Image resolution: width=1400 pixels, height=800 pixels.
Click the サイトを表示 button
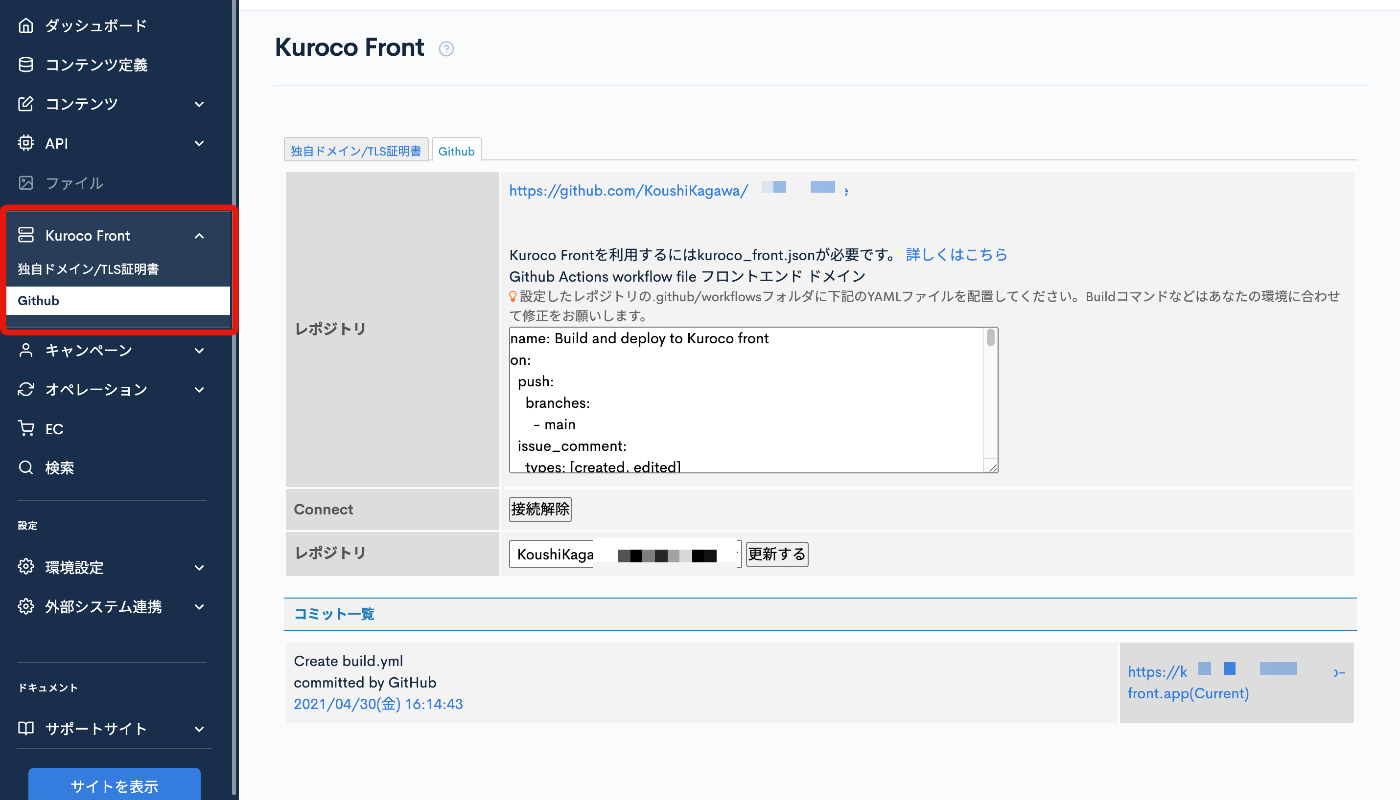114,785
